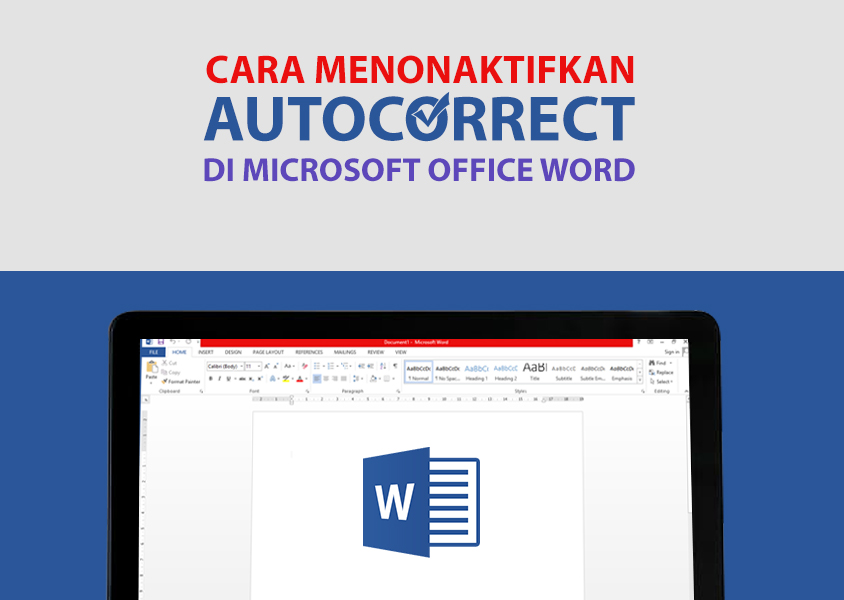
Task: Click the Help question mark icon
Action: (x=638, y=342)
